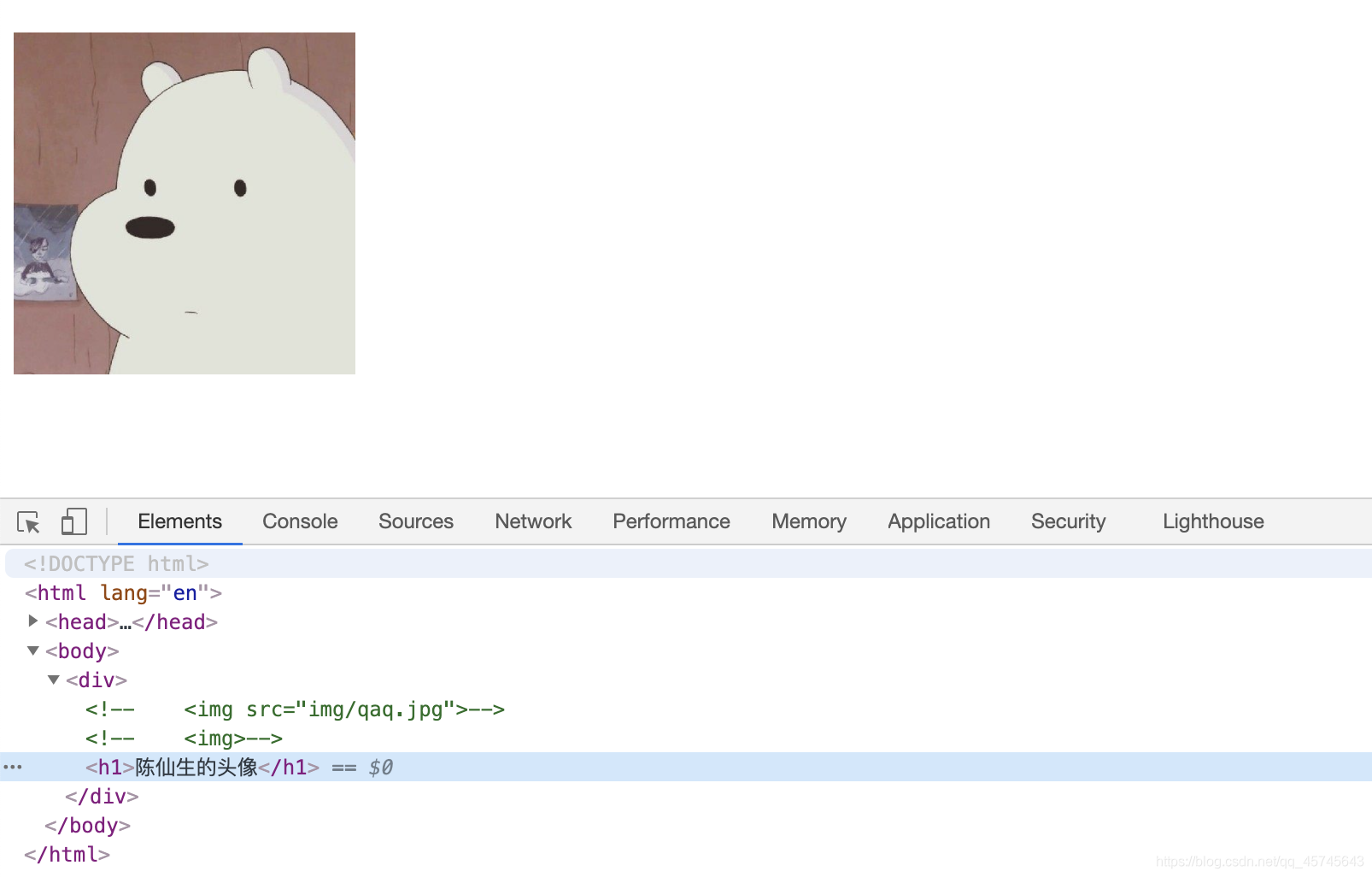
Task: Switch to the Memory tab
Action: [809, 521]
